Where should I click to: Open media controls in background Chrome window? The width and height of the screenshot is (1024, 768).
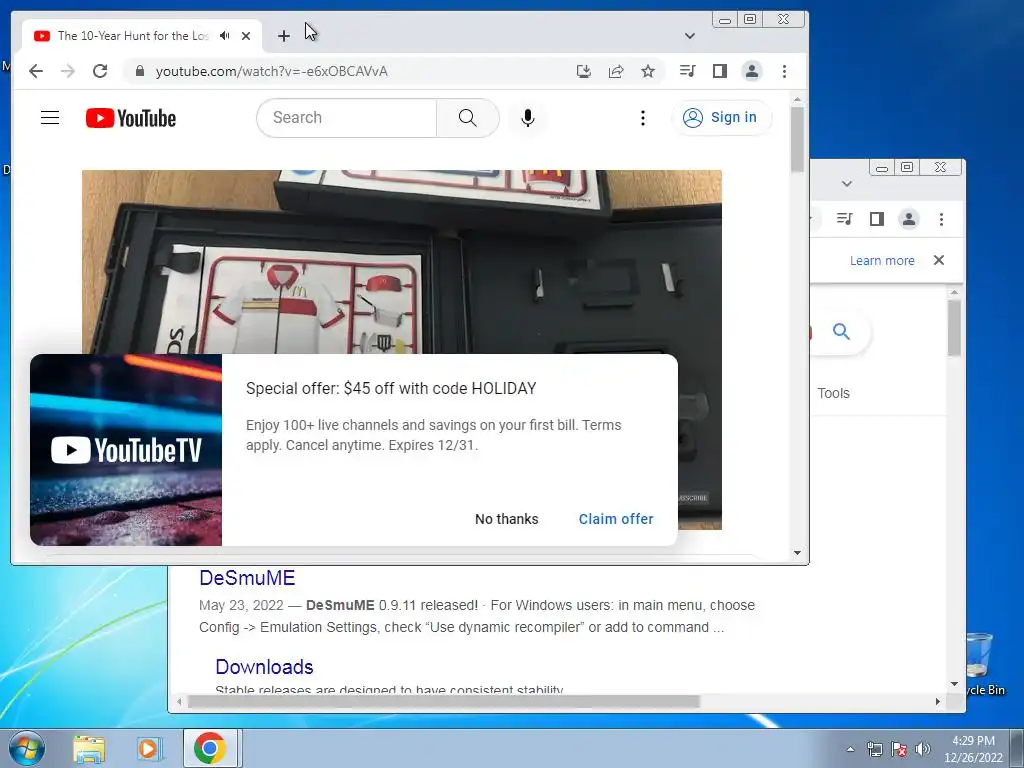coord(844,219)
